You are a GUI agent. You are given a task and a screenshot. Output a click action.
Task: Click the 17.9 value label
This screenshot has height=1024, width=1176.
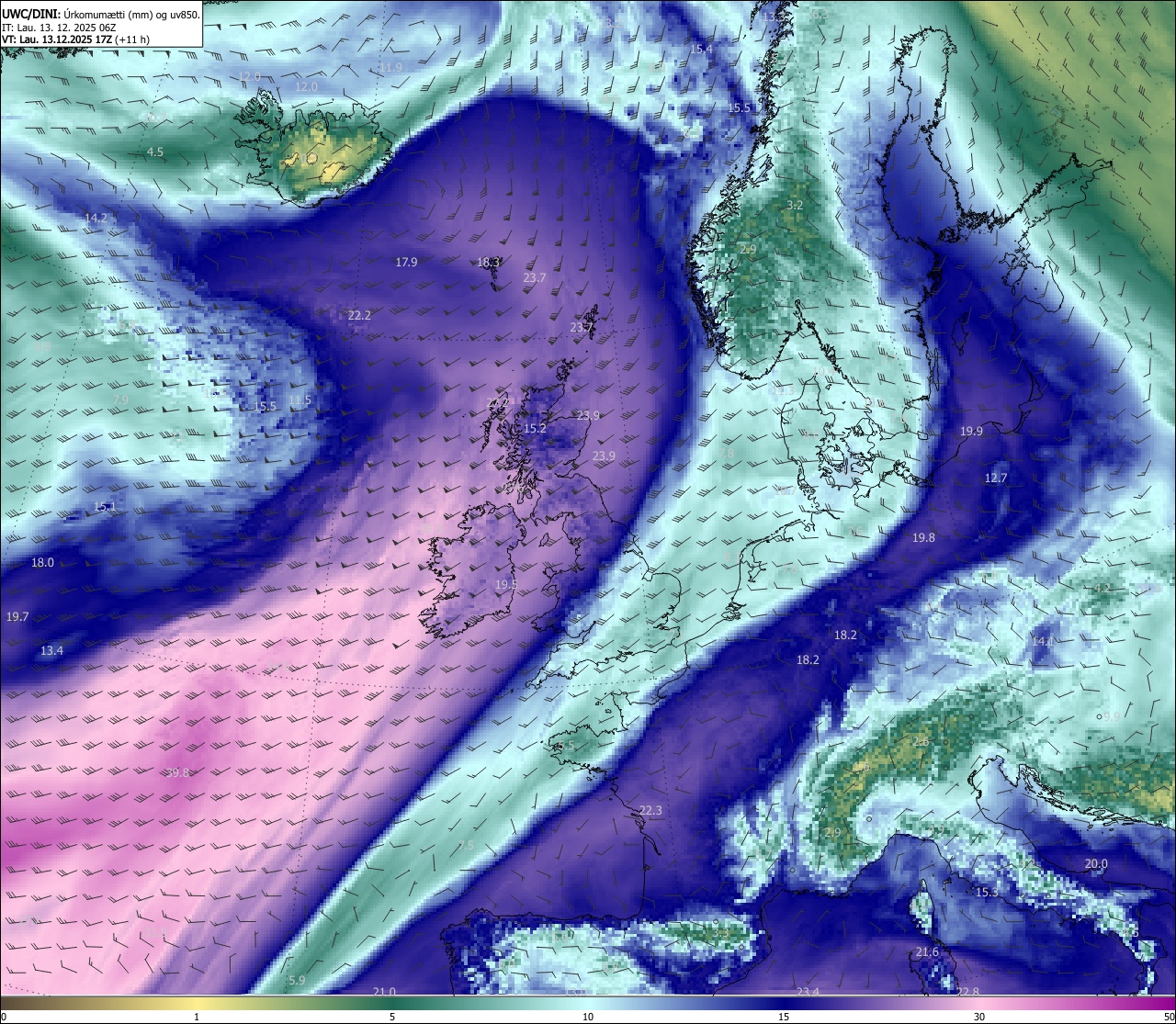[x=406, y=263]
